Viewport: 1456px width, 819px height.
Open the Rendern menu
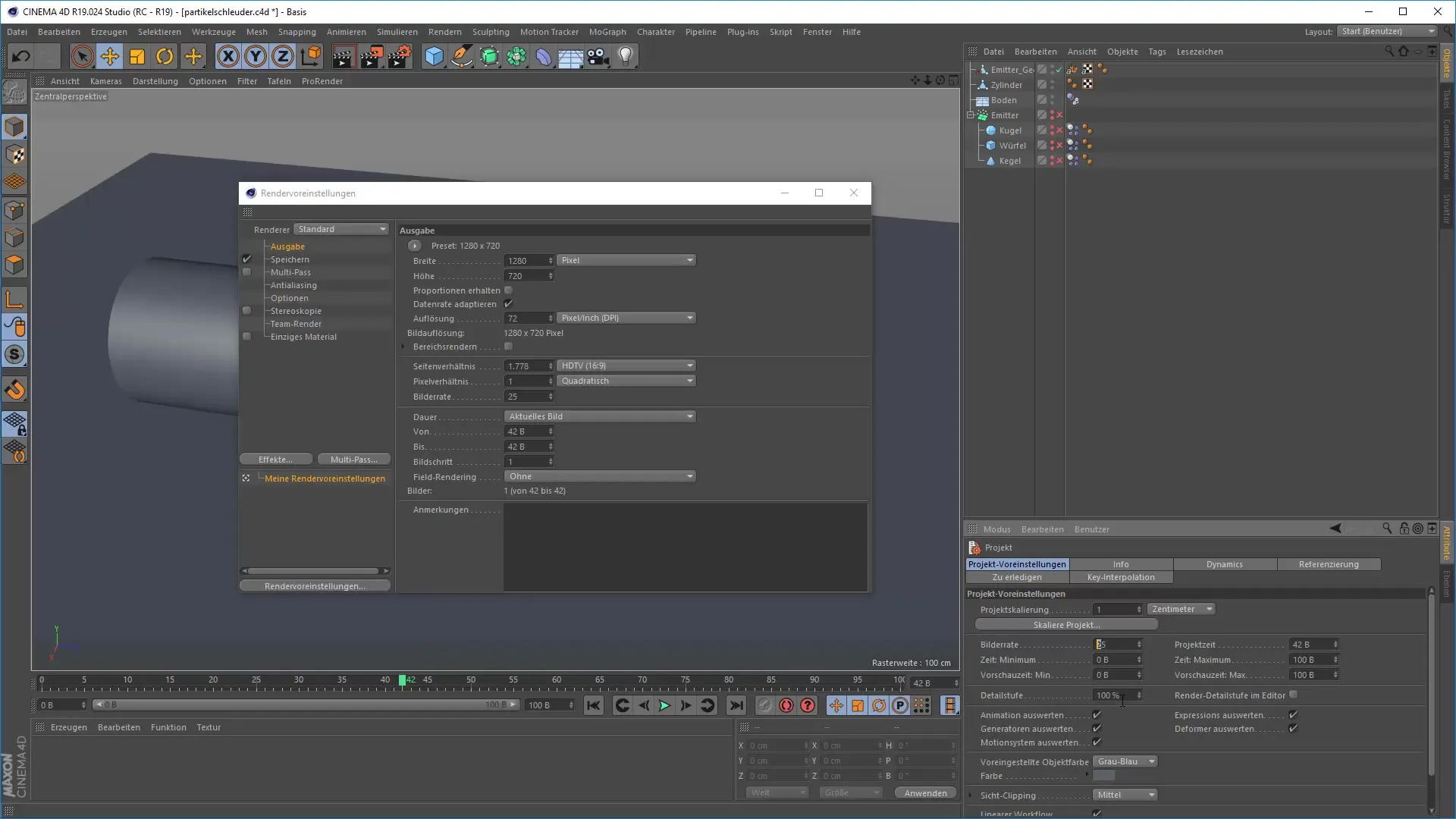click(444, 32)
